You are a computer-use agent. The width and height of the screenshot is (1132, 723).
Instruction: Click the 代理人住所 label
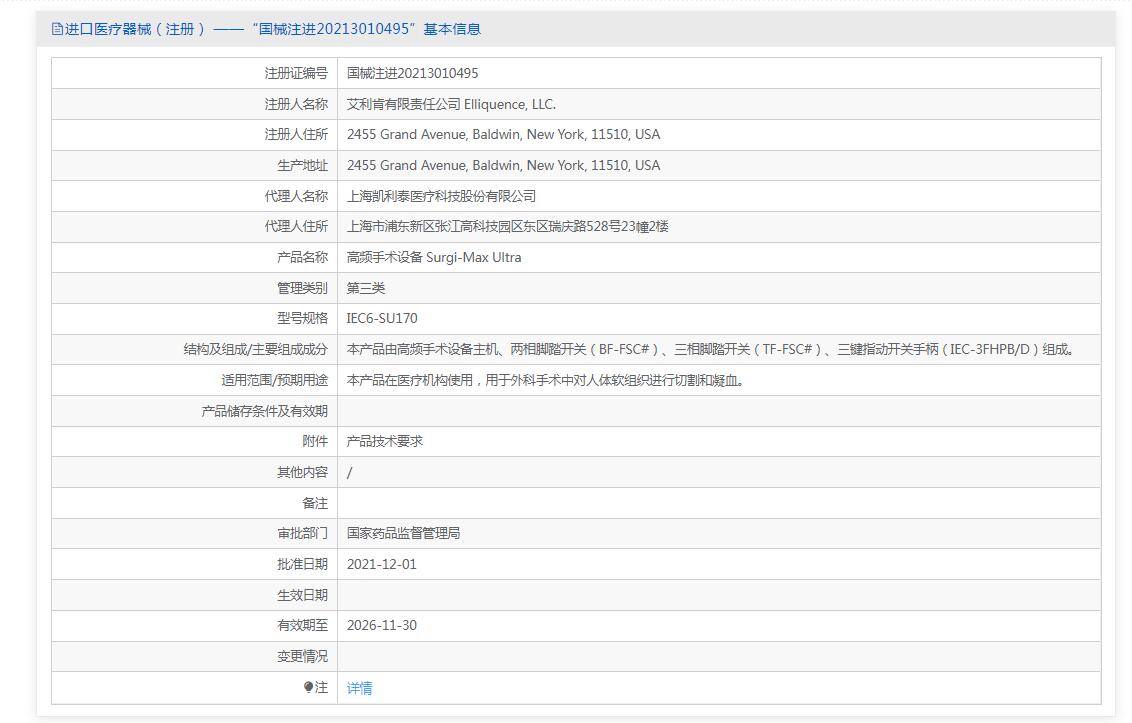click(296, 226)
